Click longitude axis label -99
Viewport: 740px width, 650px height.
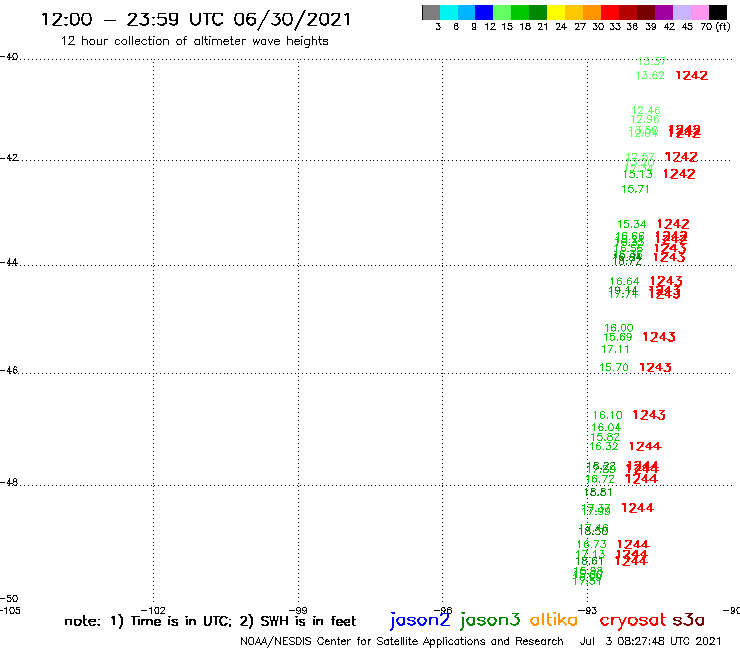298,611
